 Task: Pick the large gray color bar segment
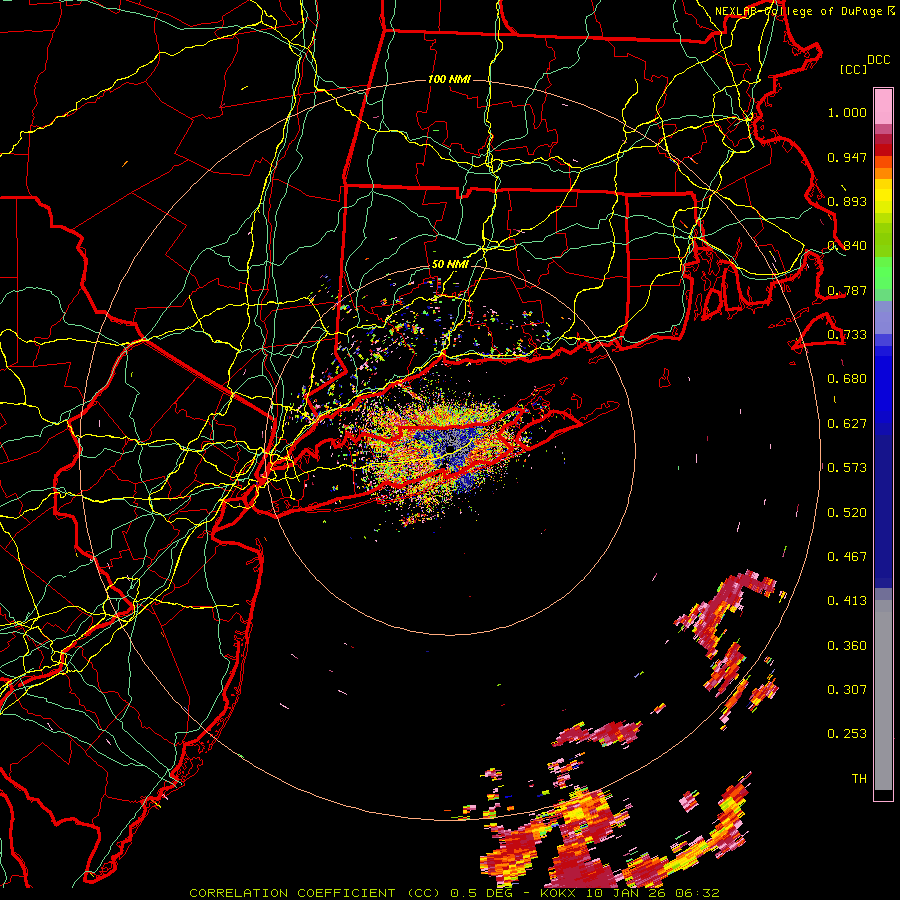pyautogui.click(x=883, y=695)
